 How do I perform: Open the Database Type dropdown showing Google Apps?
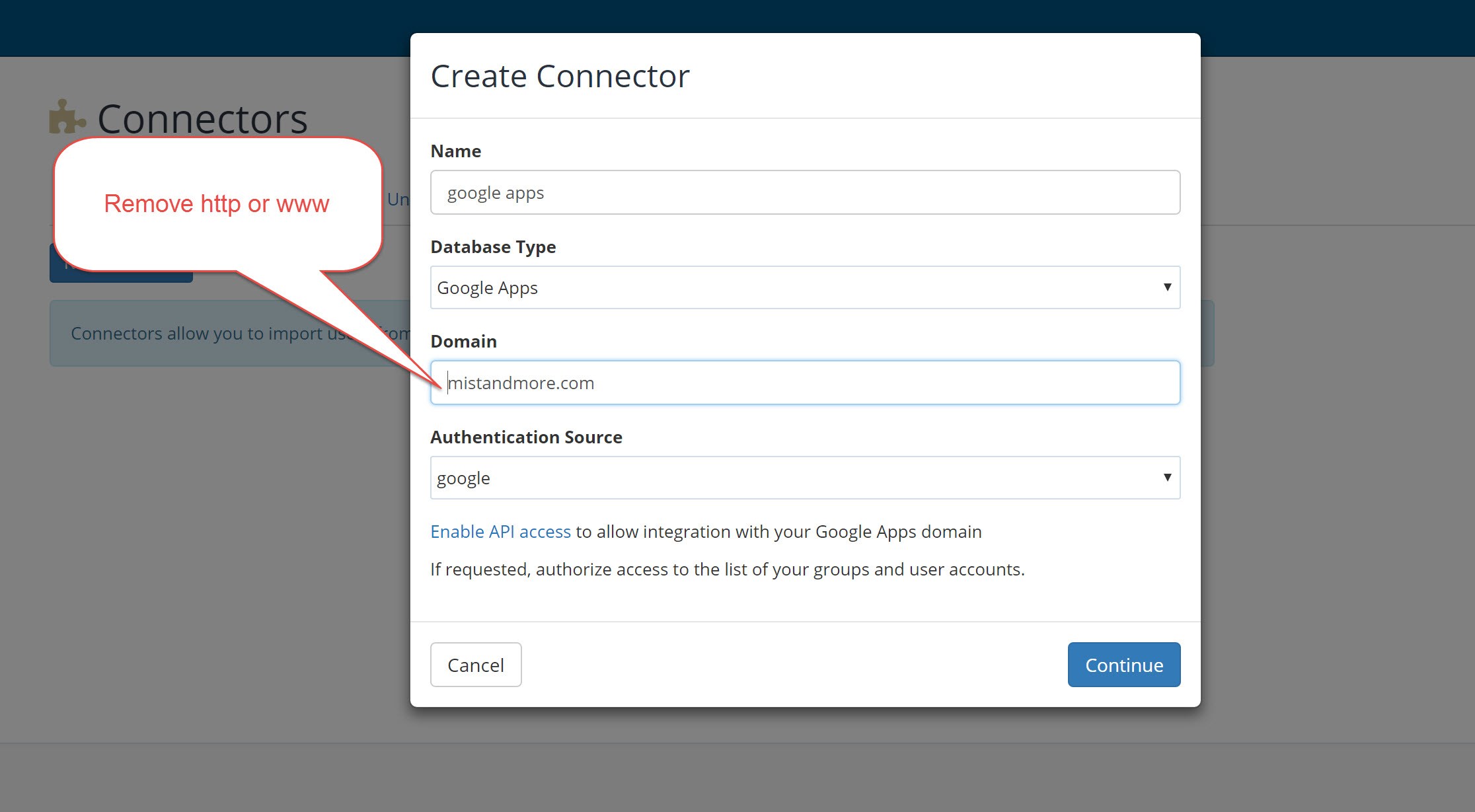tap(805, 287)
